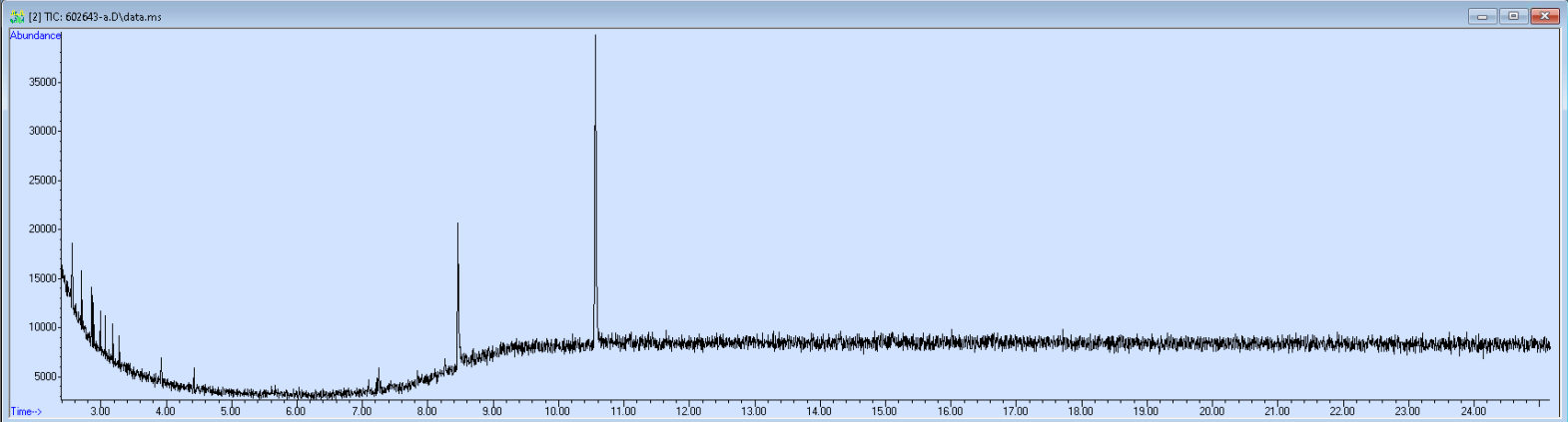Click the Abundance axis label
This screenshot has width=1568, height=422.
point(35,36)
